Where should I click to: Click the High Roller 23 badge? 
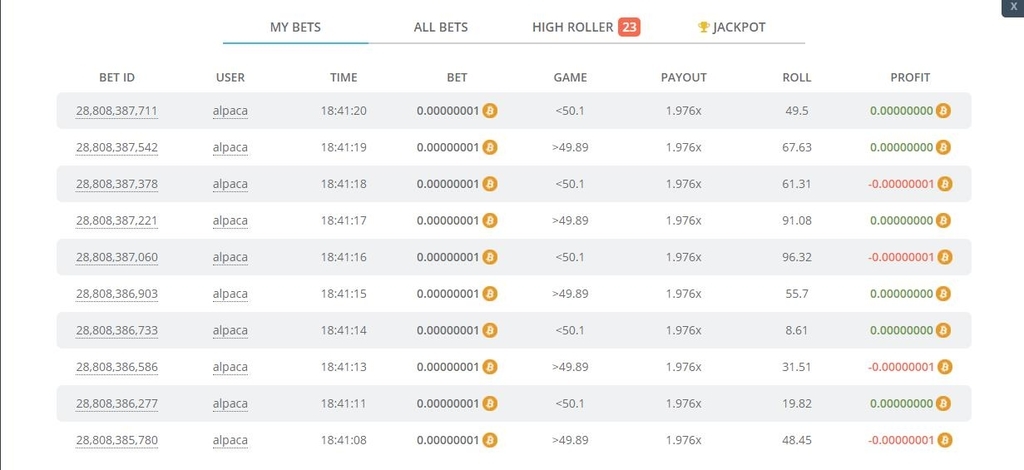coord(629,27)
